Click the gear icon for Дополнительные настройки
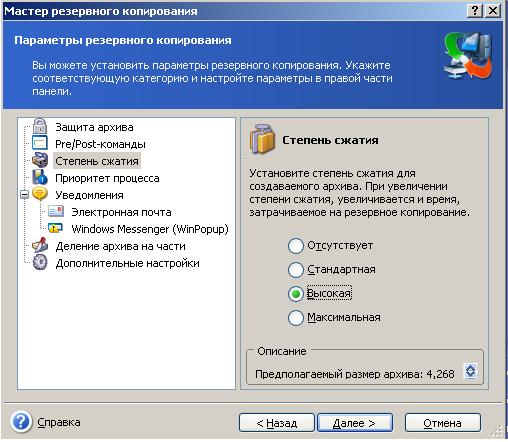The height and width of the screenshot is (442, 508). click(40, 262)
